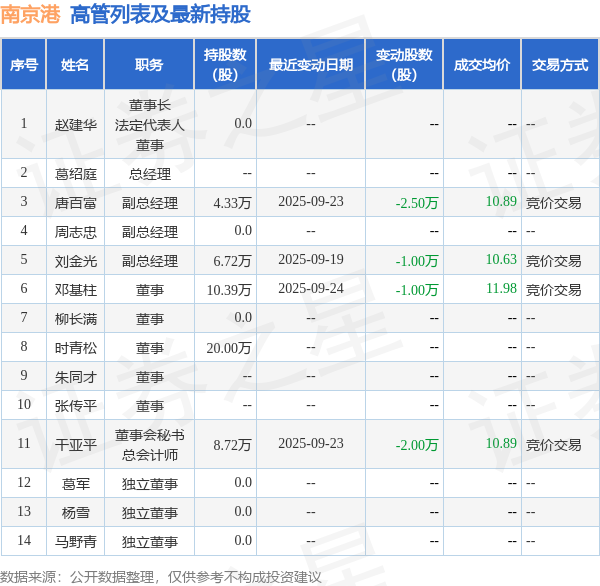Select the name 杨雪

[x=75, y=513]
